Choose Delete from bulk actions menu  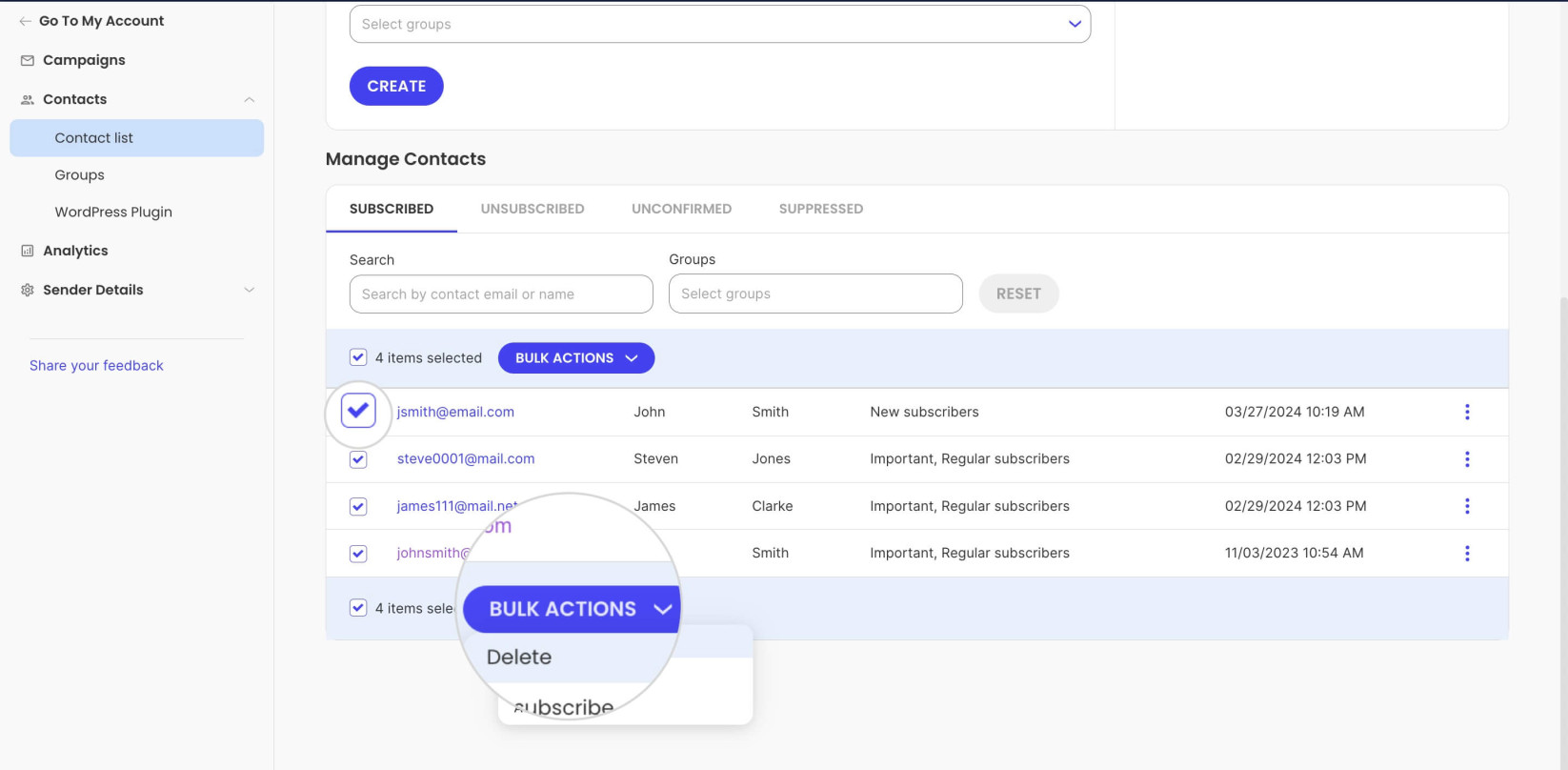(519, 658)
